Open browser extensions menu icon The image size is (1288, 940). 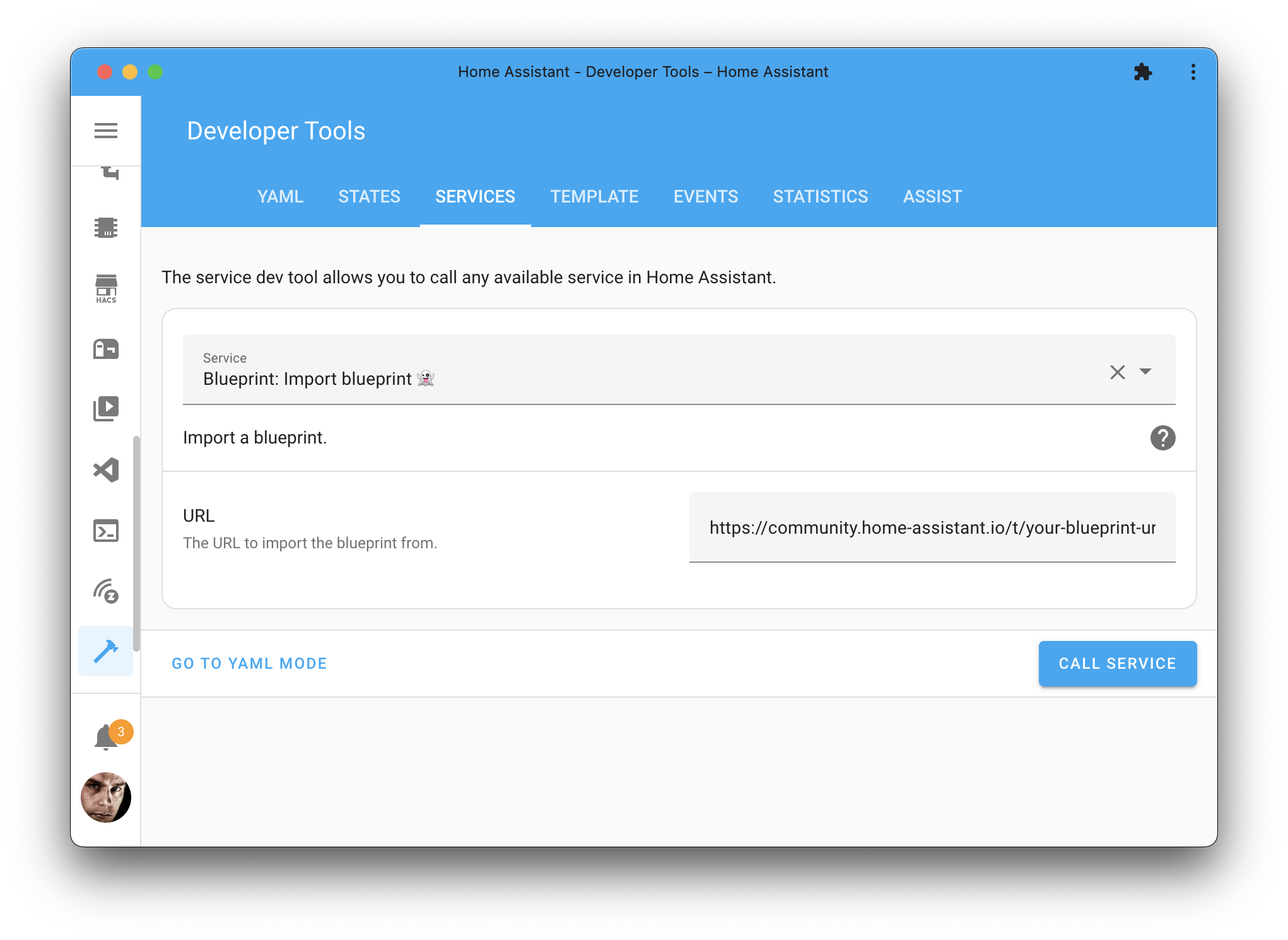click(1143, 72)
